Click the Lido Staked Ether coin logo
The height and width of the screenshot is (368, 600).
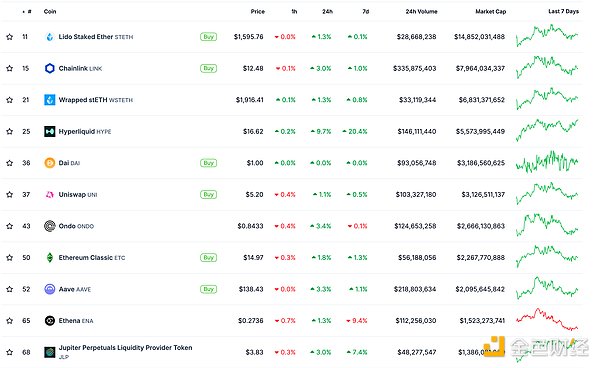[x=49, y=37]
